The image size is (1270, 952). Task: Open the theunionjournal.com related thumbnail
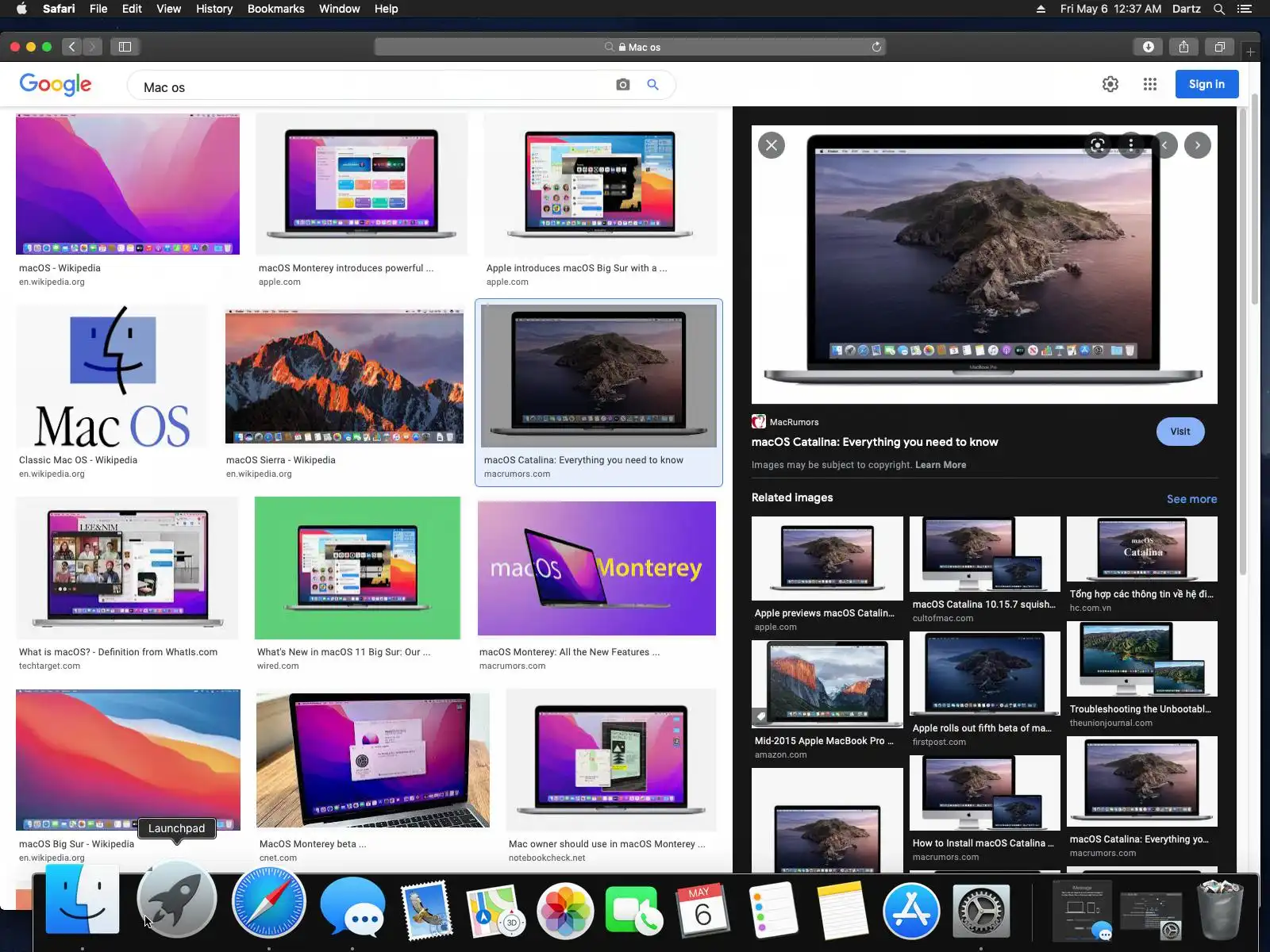click(1142, 658)
